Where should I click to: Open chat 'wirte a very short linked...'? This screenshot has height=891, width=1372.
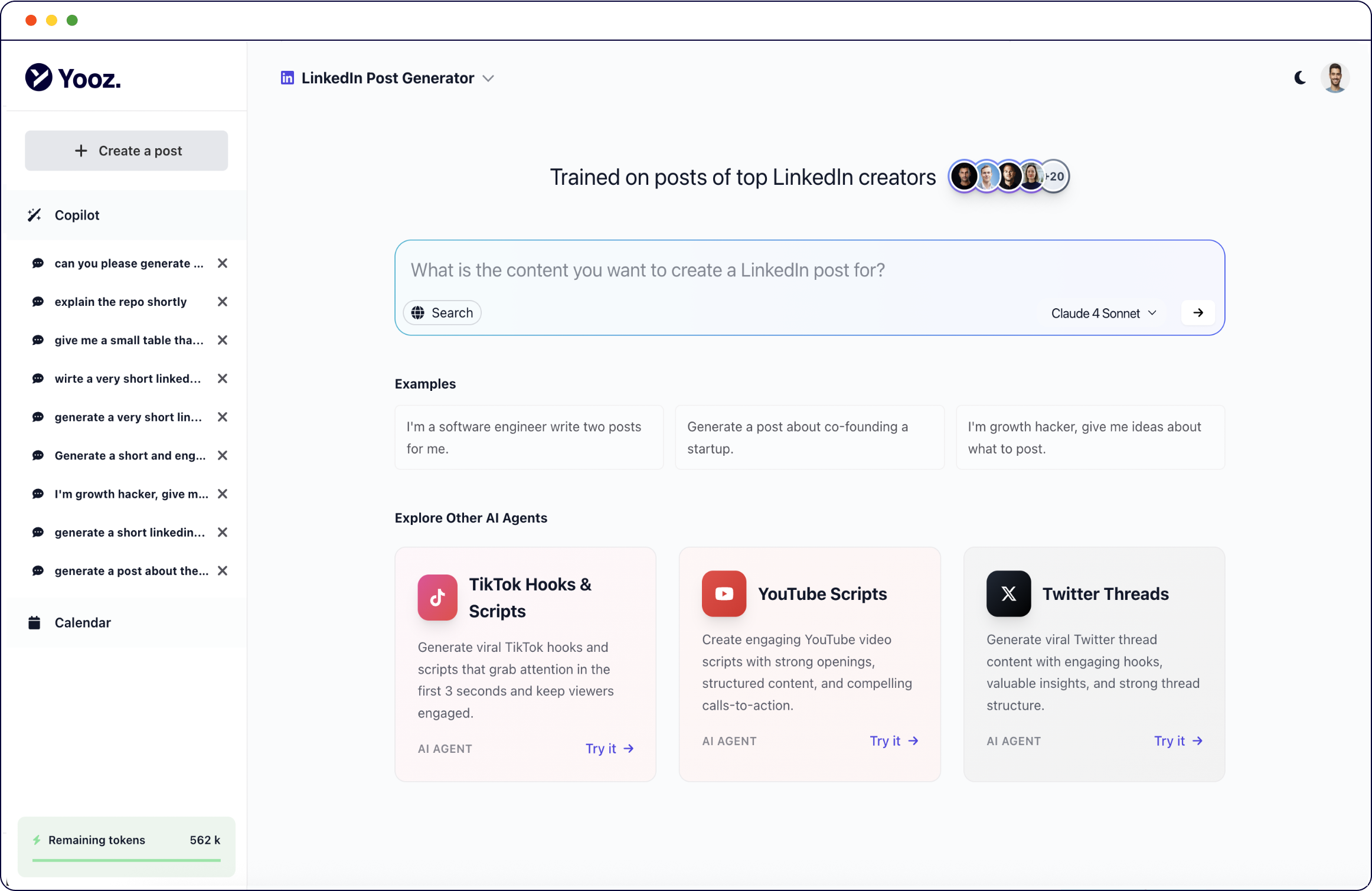[x=128, y=378]
